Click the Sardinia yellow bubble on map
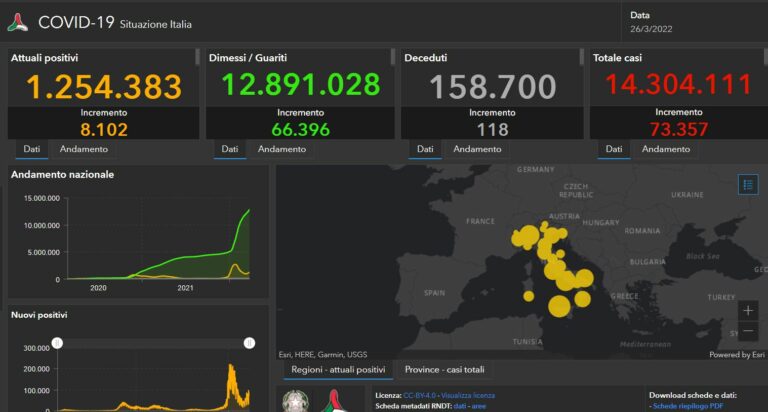The image size is (768, 412). coord(528,296)
